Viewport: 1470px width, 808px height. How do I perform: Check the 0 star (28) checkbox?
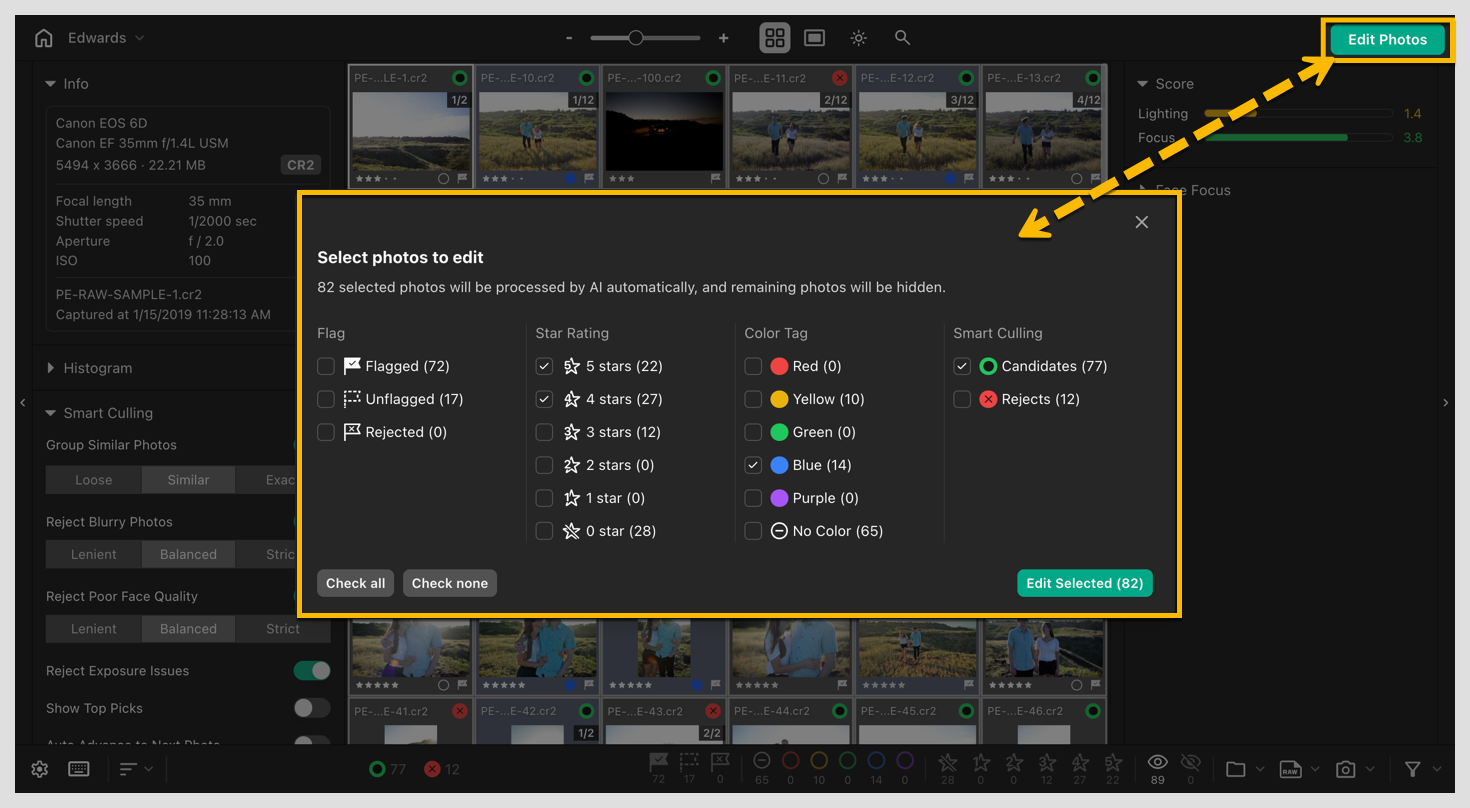544,531
